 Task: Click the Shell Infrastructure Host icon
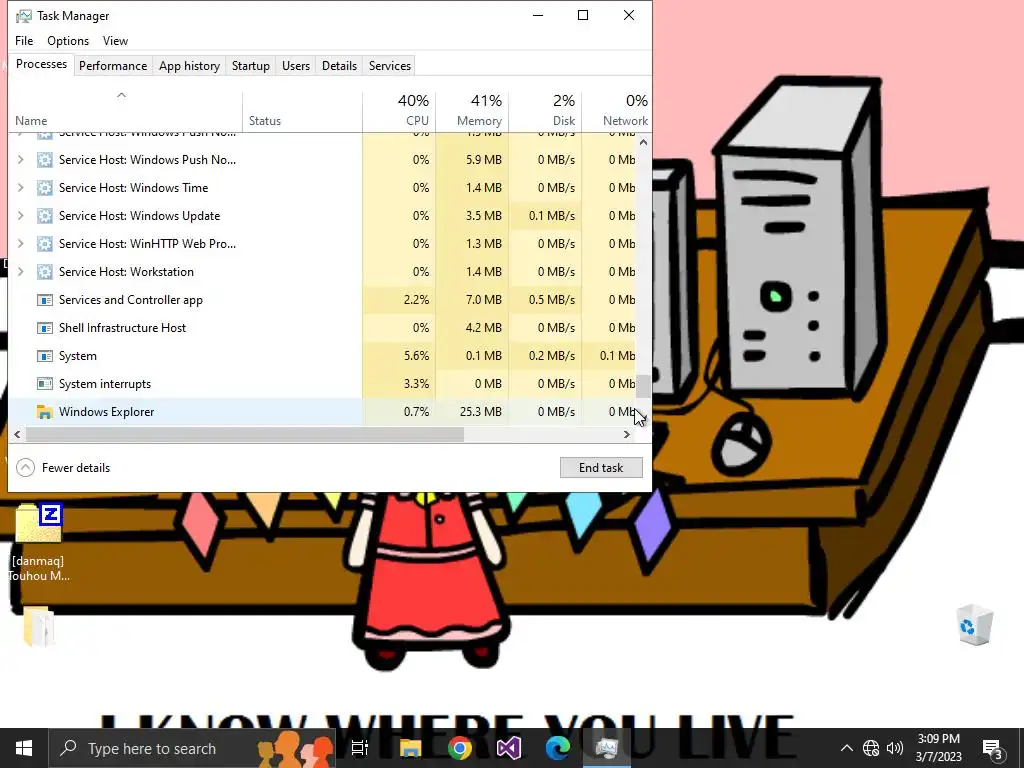(x=44, y=328)
